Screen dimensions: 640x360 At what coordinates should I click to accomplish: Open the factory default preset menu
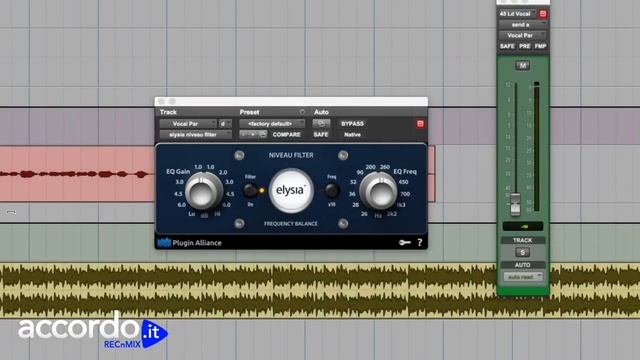tap(272, 124)
